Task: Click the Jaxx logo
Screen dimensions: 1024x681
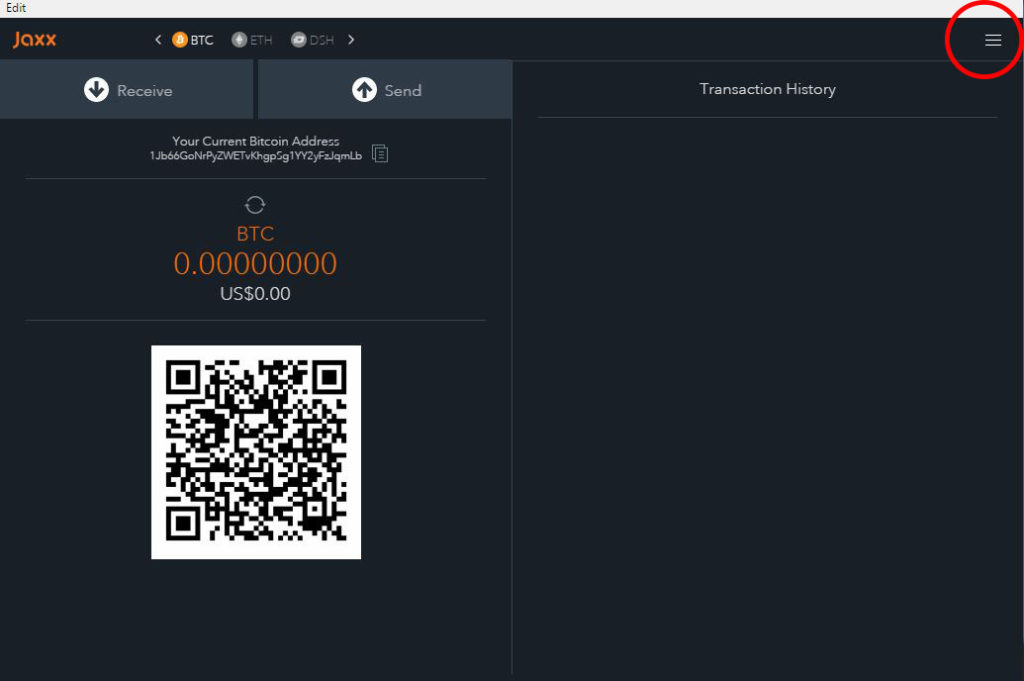Action: click(x=35, y=40)
